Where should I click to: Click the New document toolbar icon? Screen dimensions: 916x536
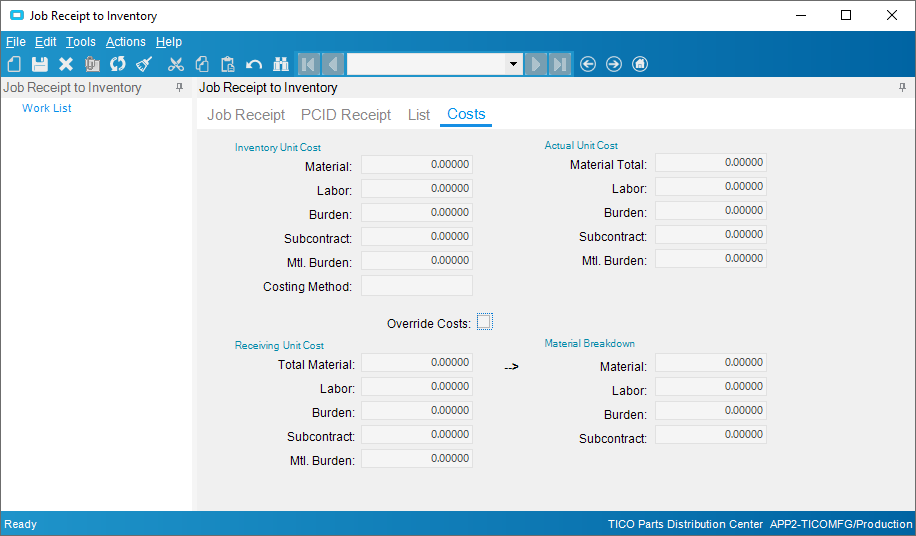[x=15, y=64]
